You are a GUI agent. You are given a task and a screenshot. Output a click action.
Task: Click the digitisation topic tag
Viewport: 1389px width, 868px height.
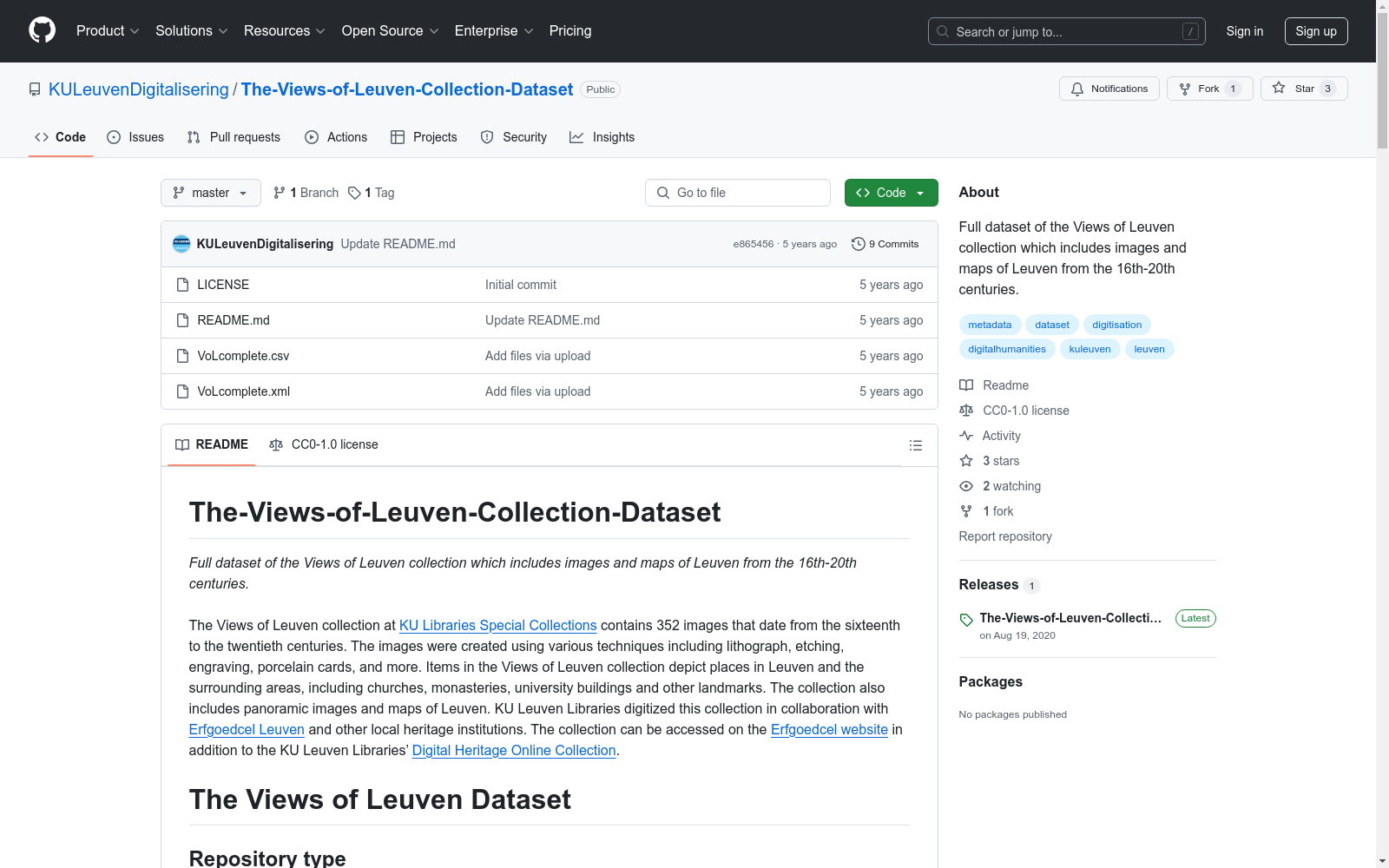pos(1116,325)
